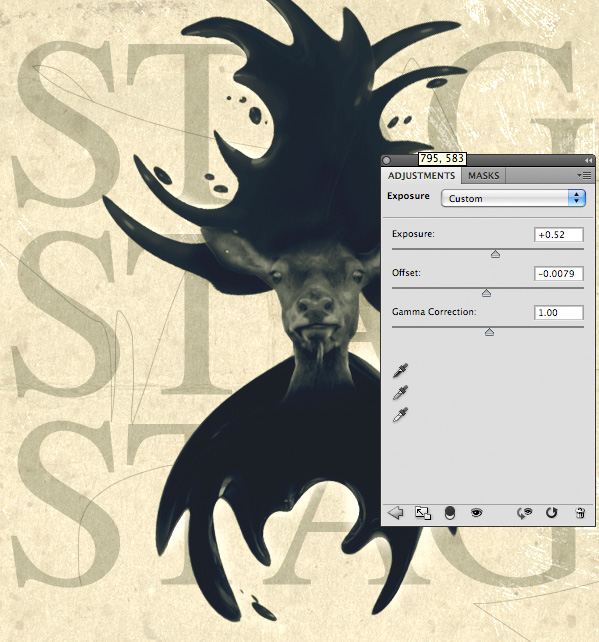Click the Offset value field -0.0079
Viewport: 599px width, 642px height.
(x=558, y=274)
